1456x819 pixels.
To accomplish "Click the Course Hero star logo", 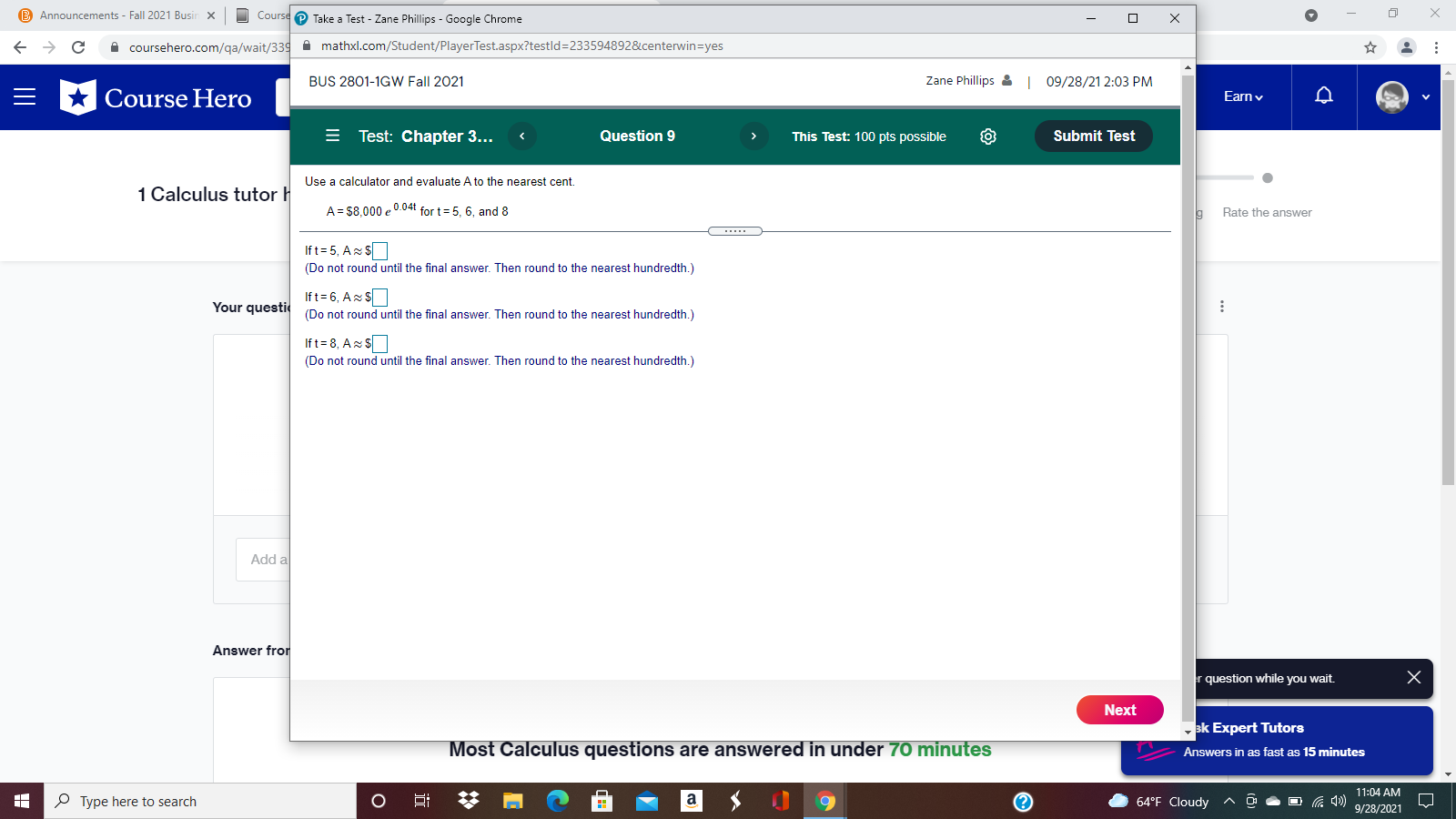I will point(76,97).
